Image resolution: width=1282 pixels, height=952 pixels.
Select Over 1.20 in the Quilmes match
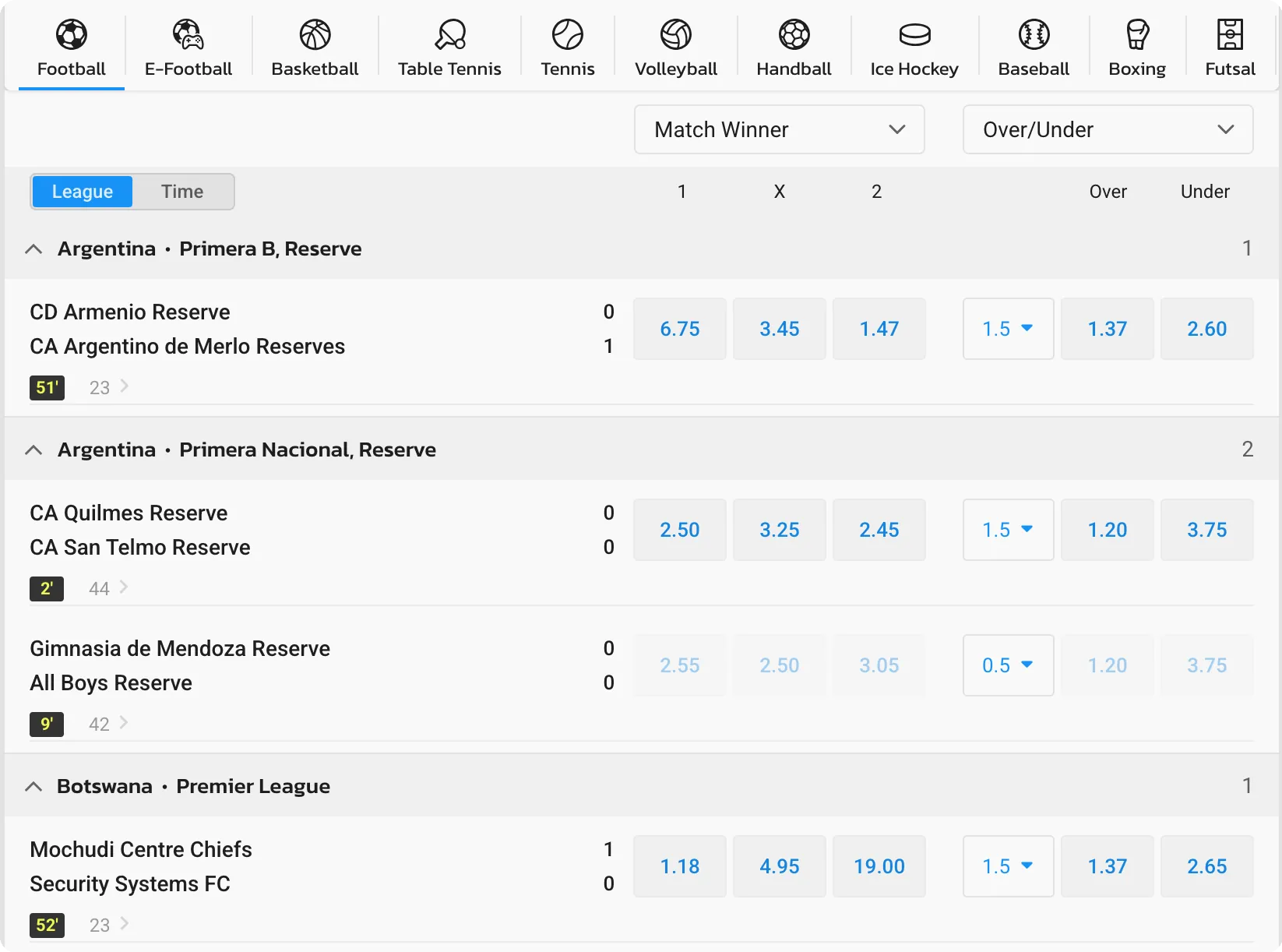1108,530
